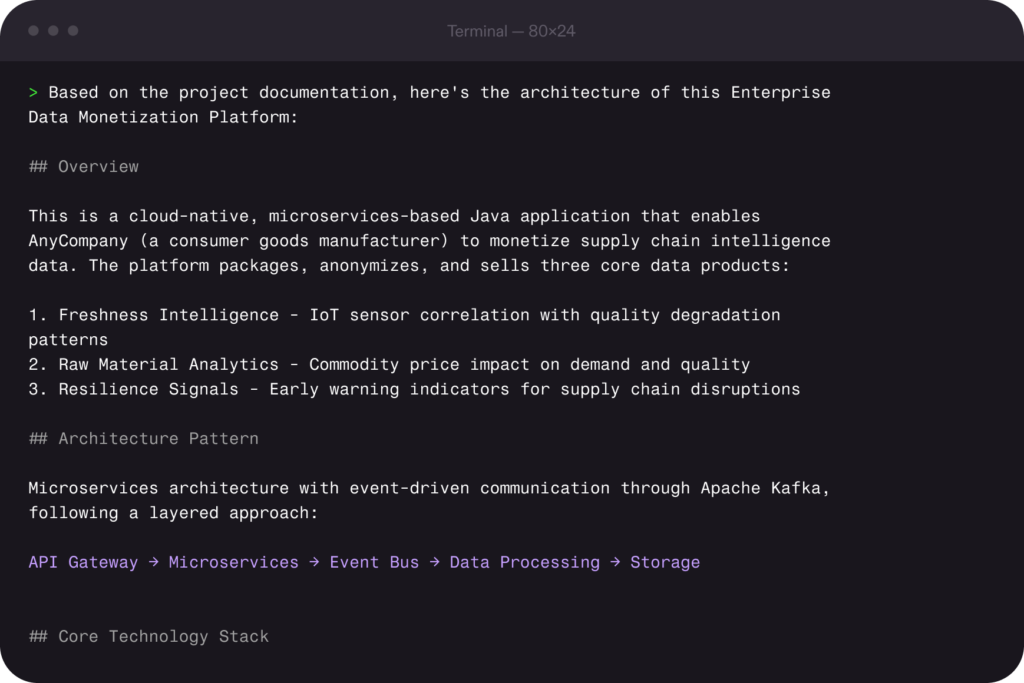This screenshot has width=1024, height=683.
Task: Open the Event Bus link
Action: 375,562
